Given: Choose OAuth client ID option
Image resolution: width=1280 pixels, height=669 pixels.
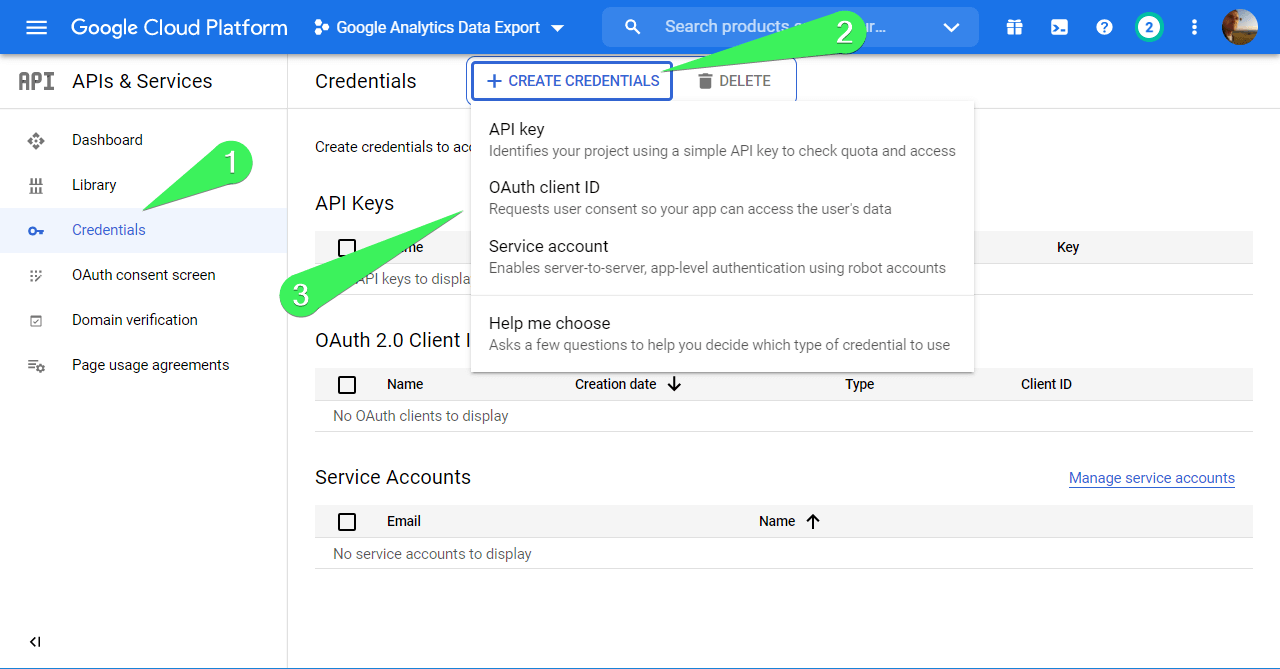Looking at the screenshot, I should tap(722, 197).
